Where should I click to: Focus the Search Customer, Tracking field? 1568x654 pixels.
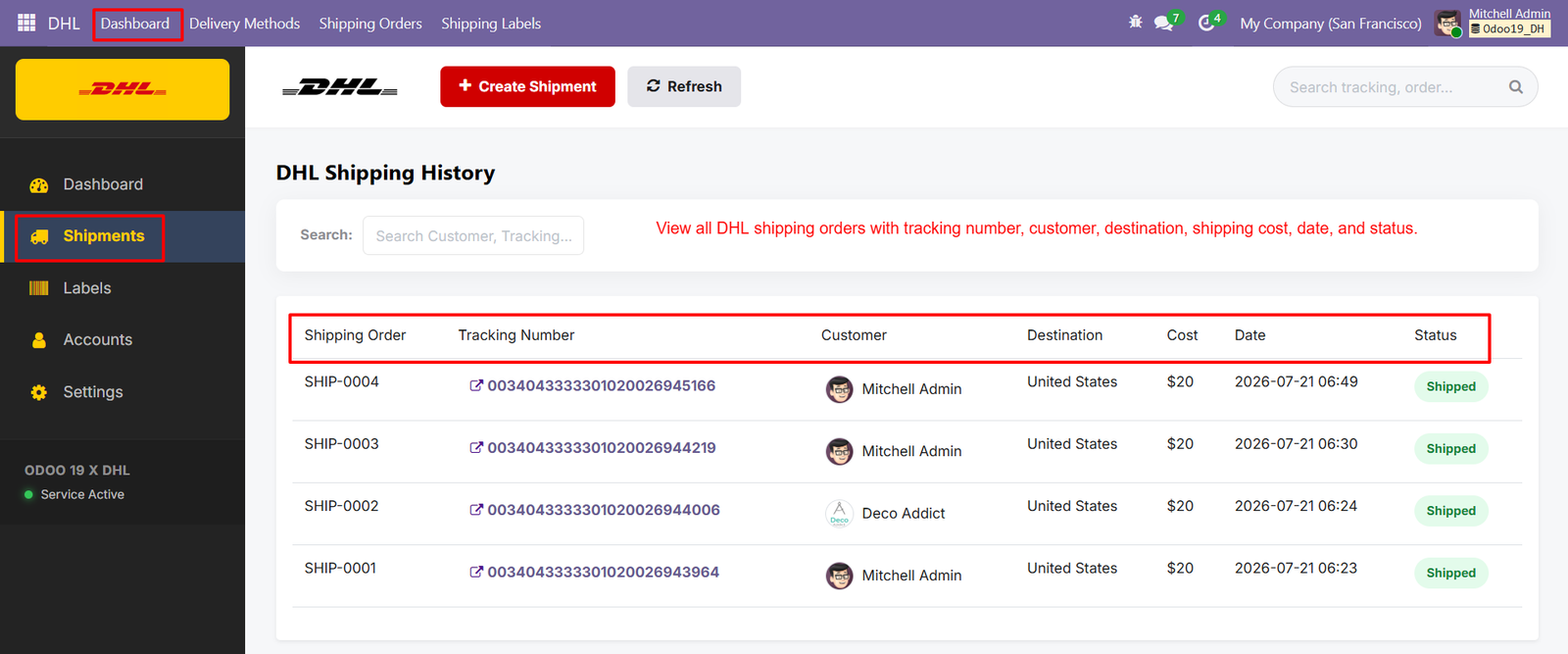473,235
